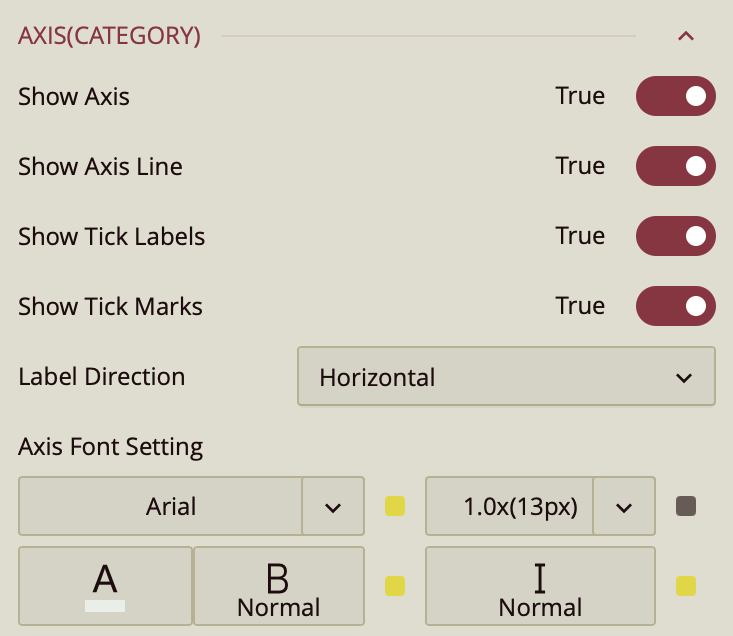This screenshot has height=636, width=733.
Task: Click the Arial font name field
Action: click(x=161, y=506)
